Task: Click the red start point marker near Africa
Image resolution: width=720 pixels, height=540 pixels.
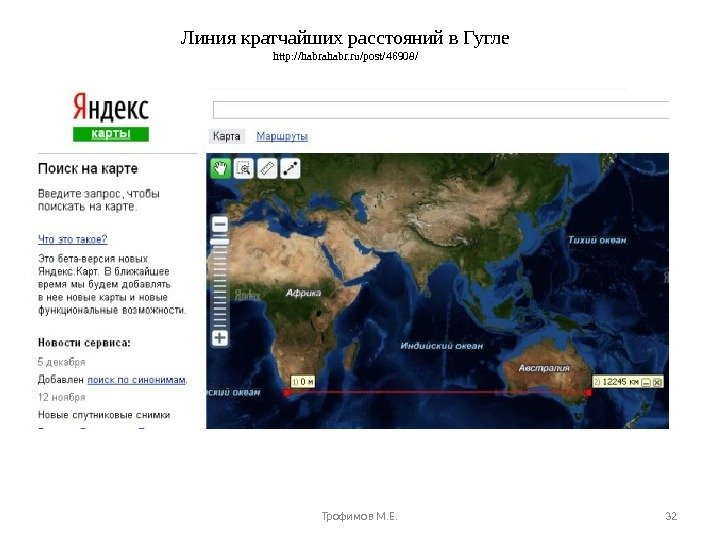Action: coord(287,392)
